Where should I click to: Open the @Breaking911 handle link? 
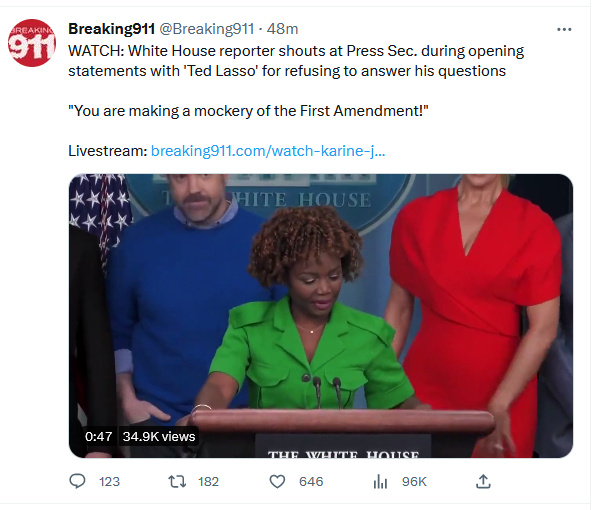(x=206, y=29)
